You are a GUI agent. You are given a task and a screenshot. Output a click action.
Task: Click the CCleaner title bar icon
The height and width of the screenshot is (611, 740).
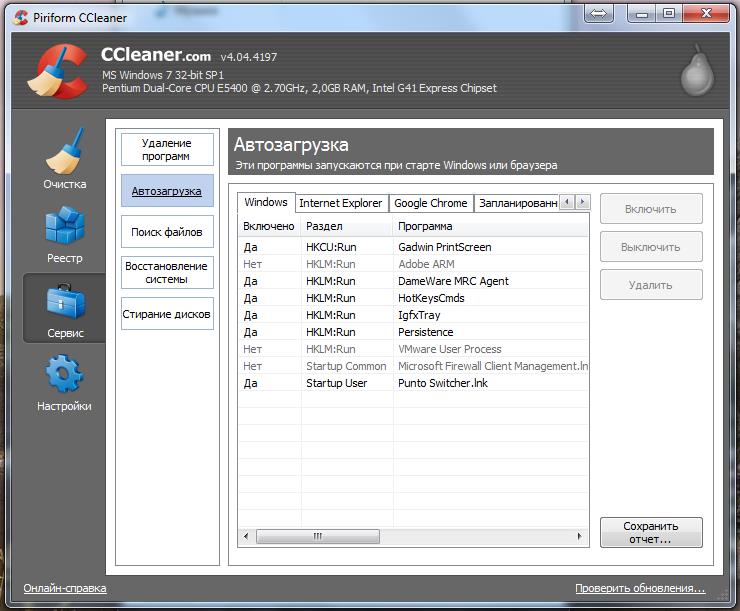(21, 17)
